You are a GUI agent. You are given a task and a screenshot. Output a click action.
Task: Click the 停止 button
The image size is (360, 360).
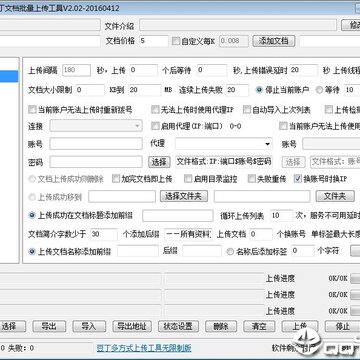[342, 326]
